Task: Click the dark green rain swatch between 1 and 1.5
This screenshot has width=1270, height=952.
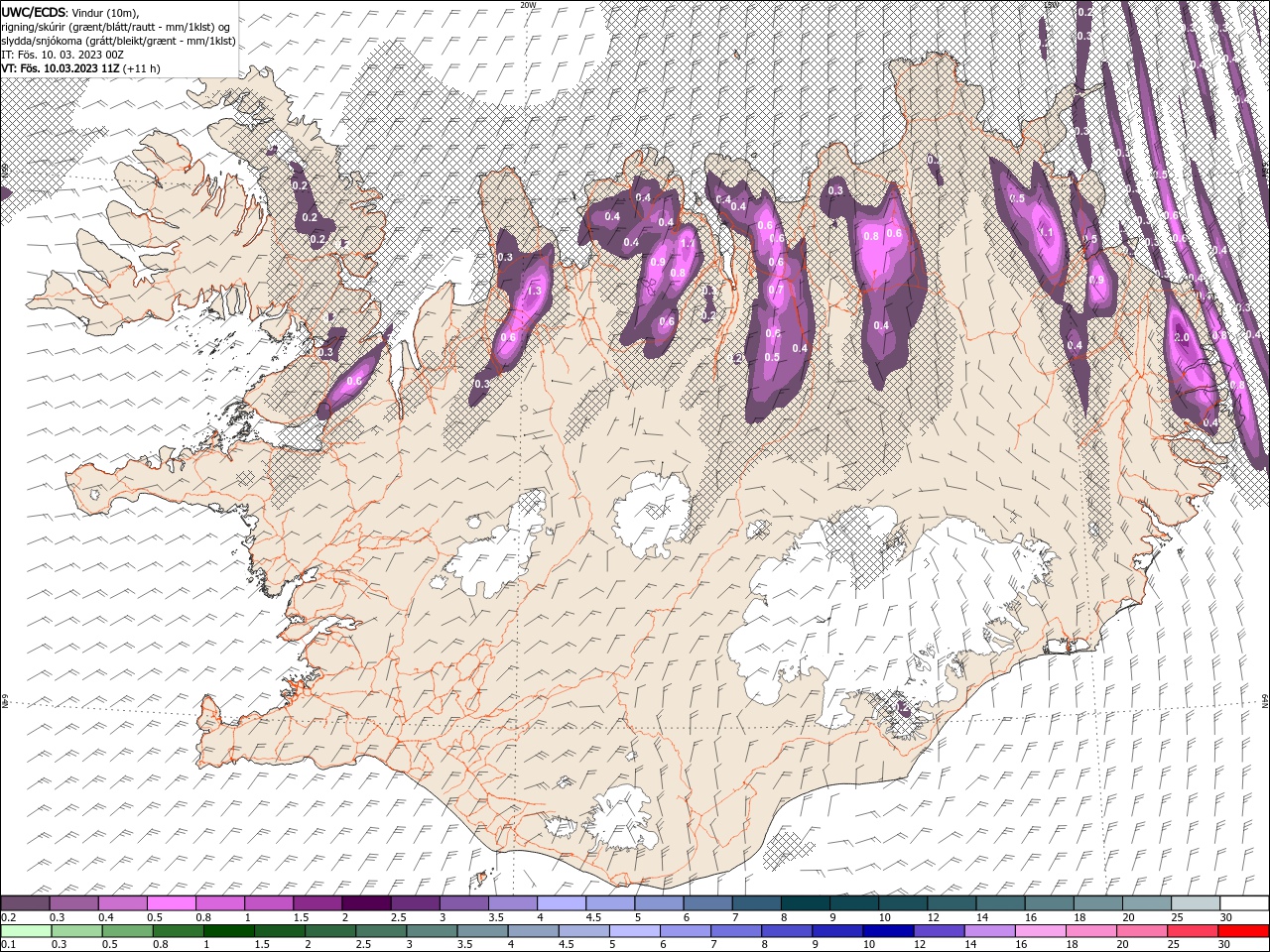Action: pos(230,930)
